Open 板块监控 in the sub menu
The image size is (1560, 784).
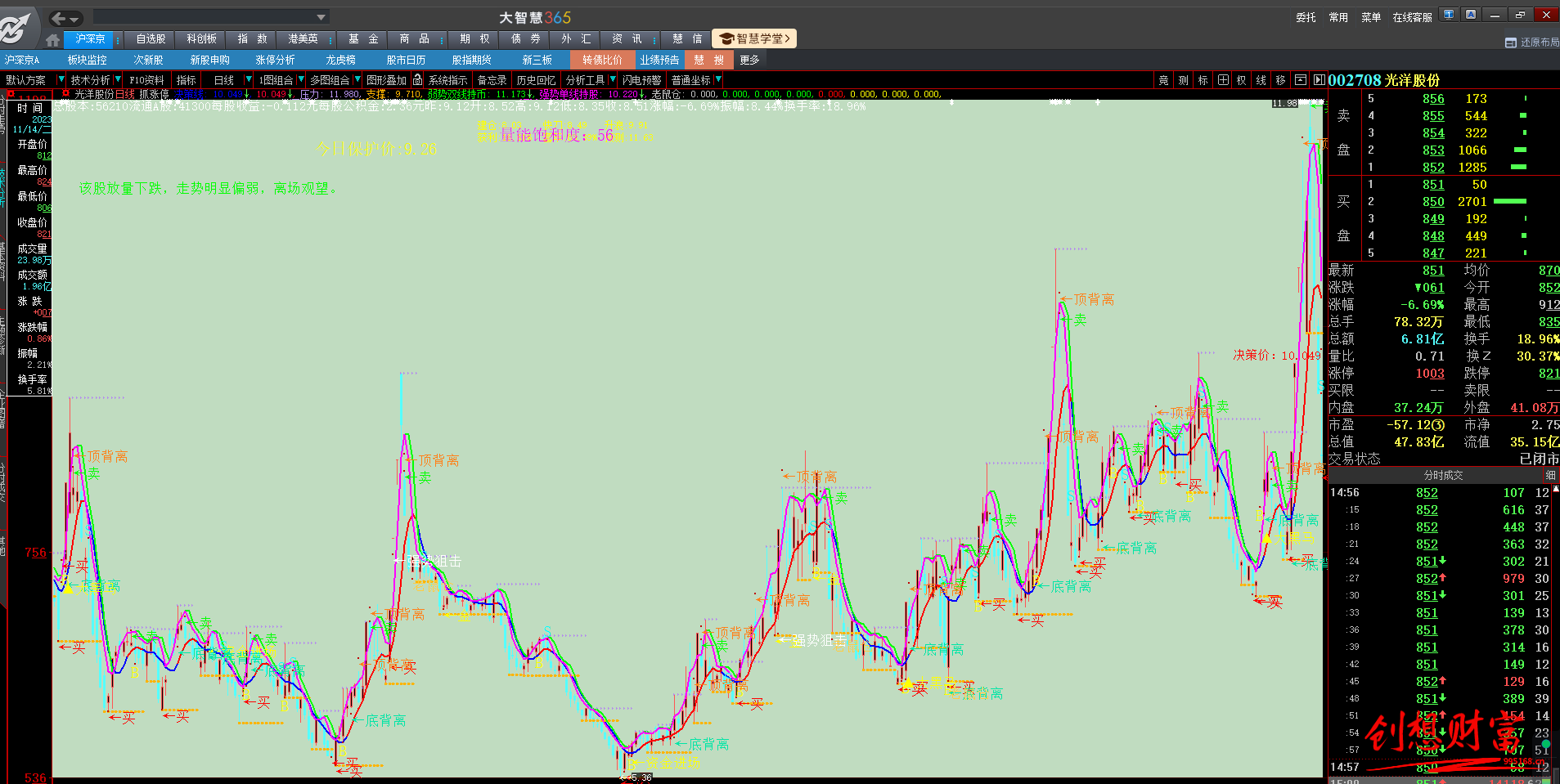point(87,60)
